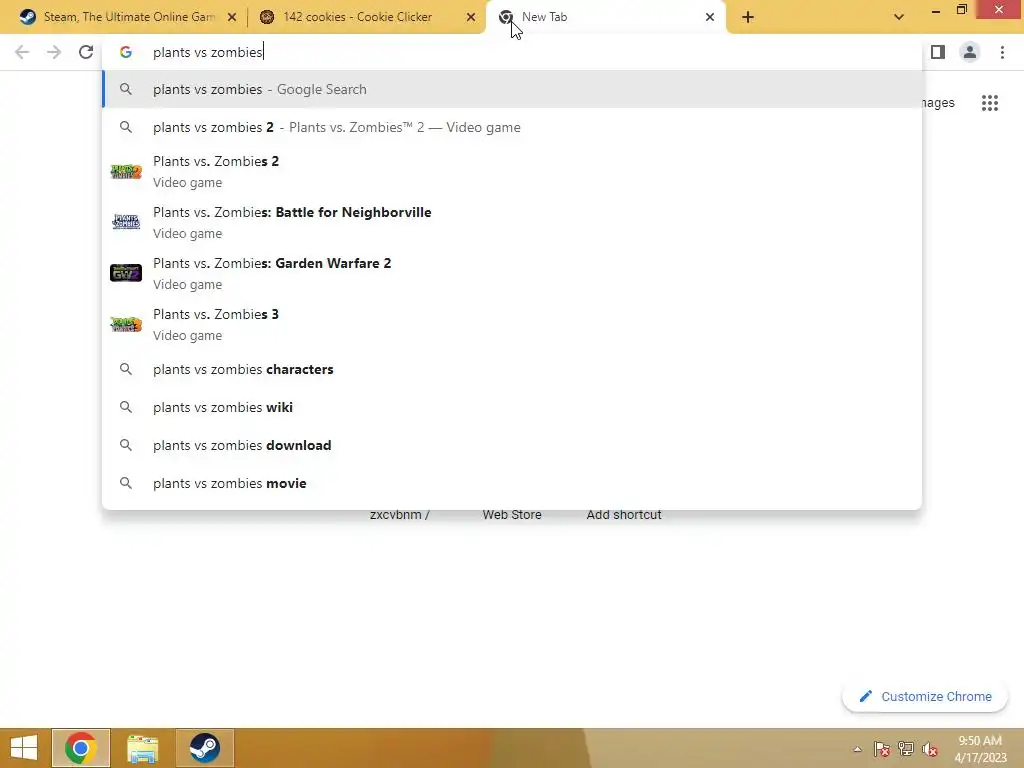This screenshot has width=1024, height=768.
Task: Choose Plants vs. Zombies 3 video game entry
Action: tap(512, 325)
